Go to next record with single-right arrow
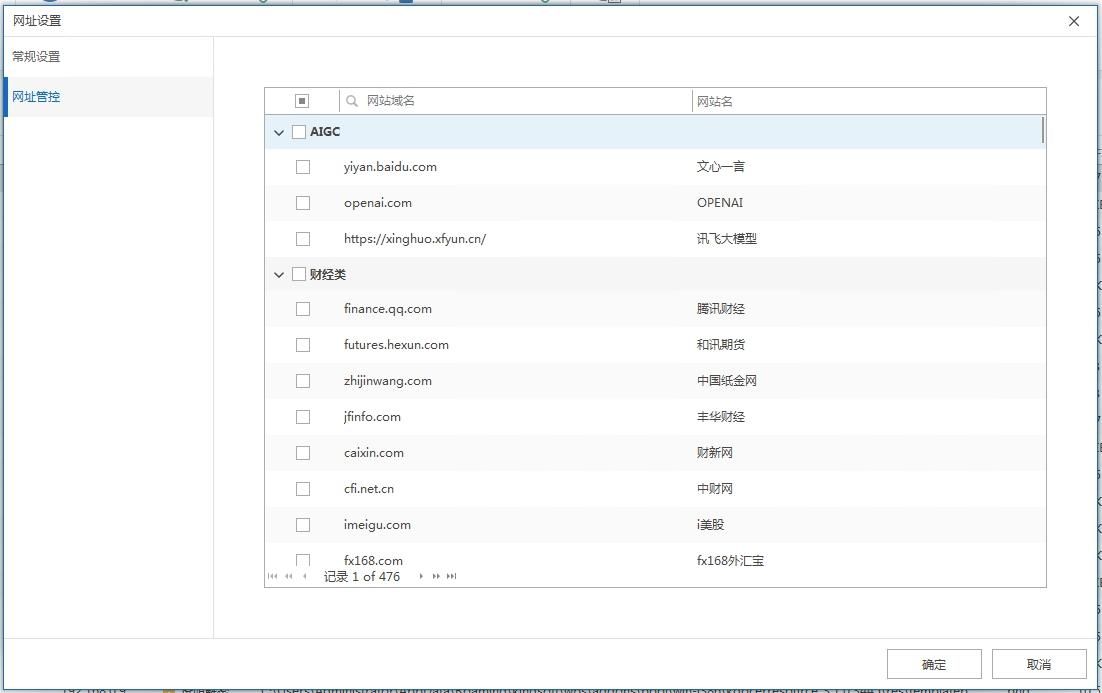This screenshot has height=693, width=1102. coord(421,576)
